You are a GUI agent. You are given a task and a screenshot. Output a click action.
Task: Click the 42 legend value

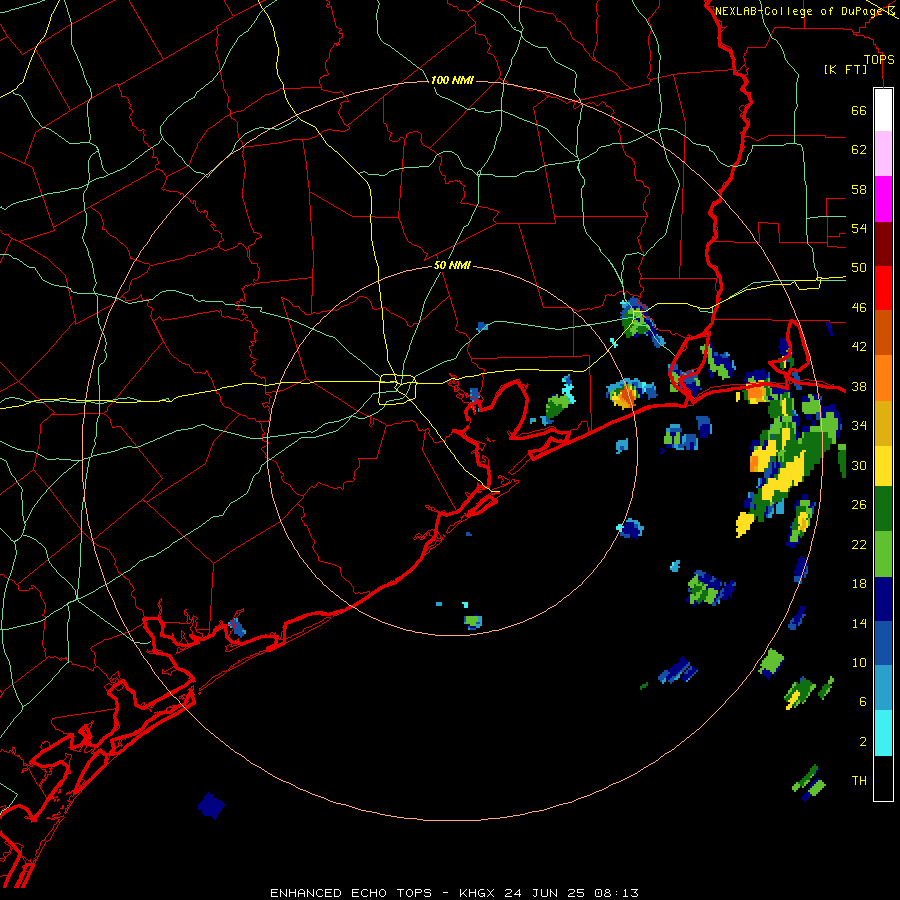pyautogui.click(x=859, y=347)
